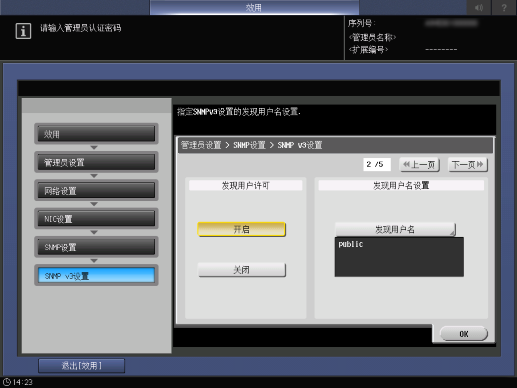Click 退出[效用] to exit utility
This screenshot has width=517, height=388.
[x=82, y=366]
